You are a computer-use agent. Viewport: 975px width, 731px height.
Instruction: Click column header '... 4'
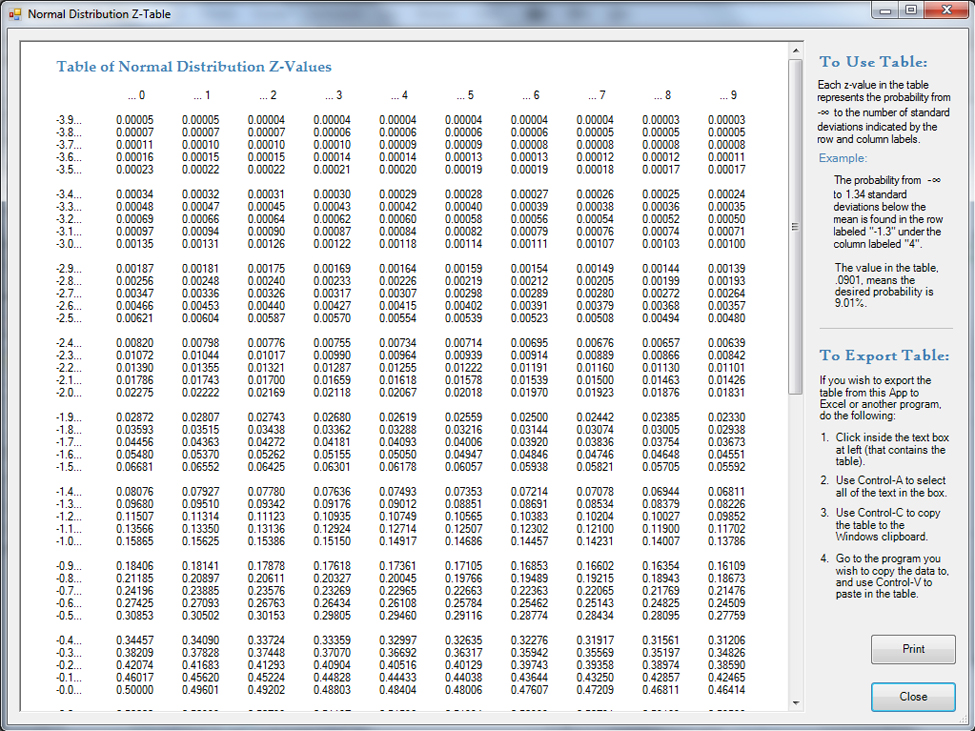coord(399,95)
